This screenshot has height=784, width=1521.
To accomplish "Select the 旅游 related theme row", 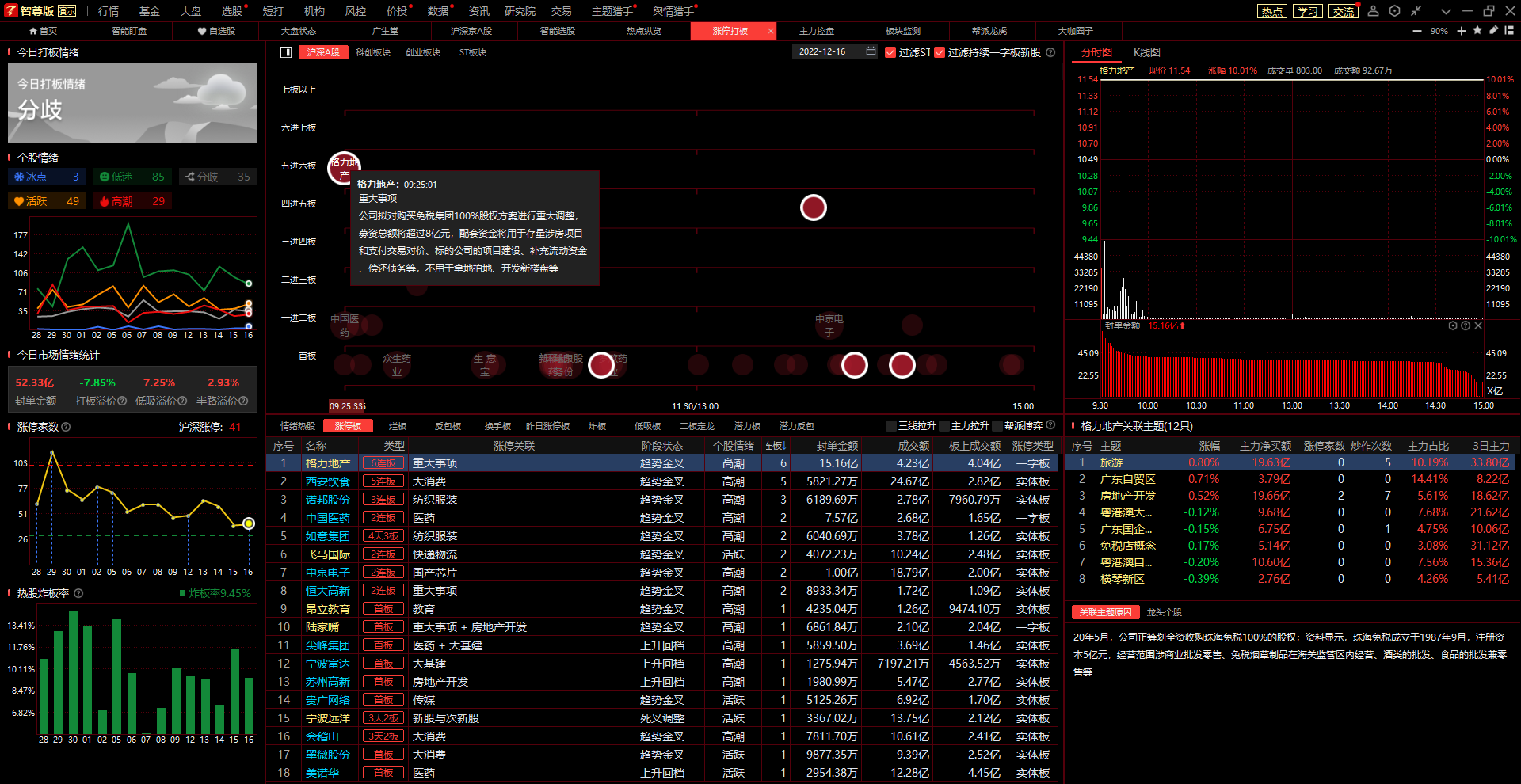I will pos(1290,462).
